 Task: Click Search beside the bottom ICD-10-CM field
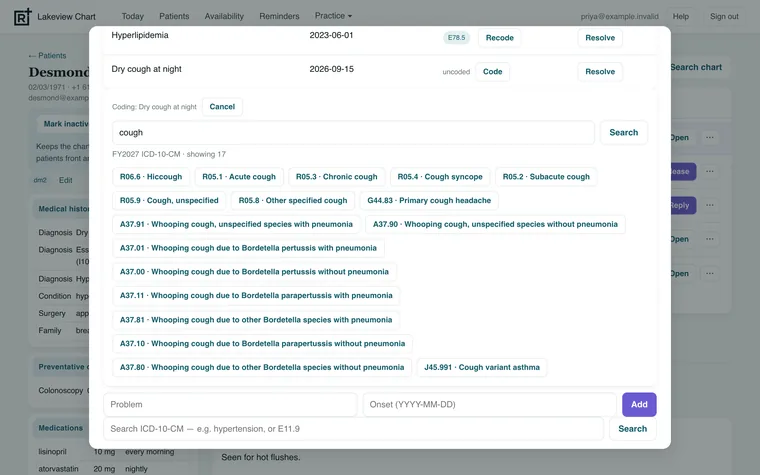point(633,429)
